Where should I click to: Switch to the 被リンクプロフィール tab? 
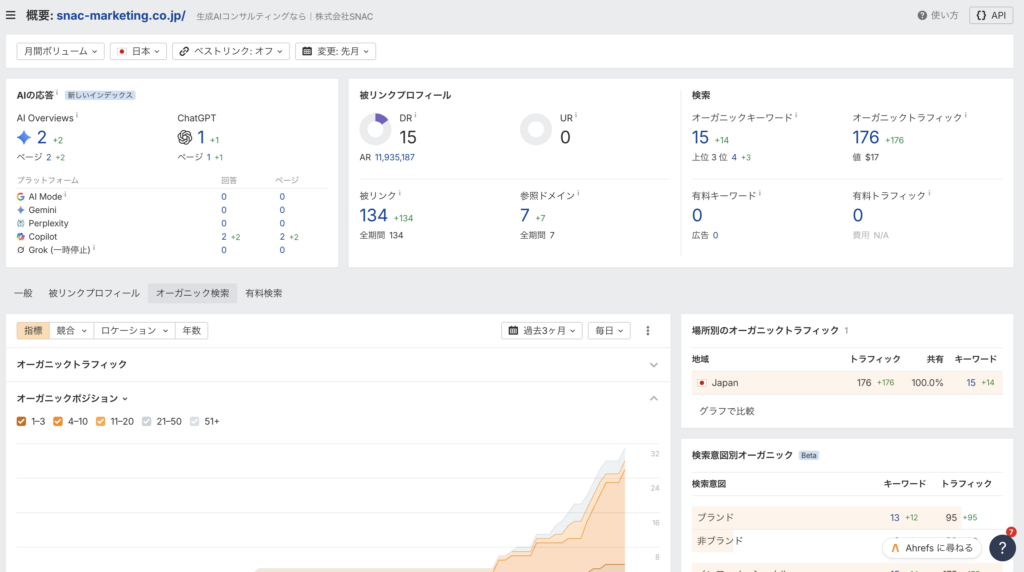pyautogui.click(x=94, y=293)
